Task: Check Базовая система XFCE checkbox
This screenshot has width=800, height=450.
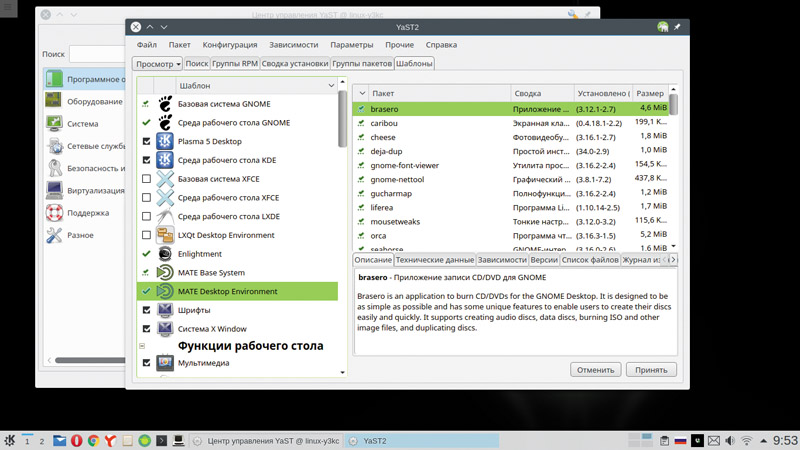Action: tap(146, 179)
